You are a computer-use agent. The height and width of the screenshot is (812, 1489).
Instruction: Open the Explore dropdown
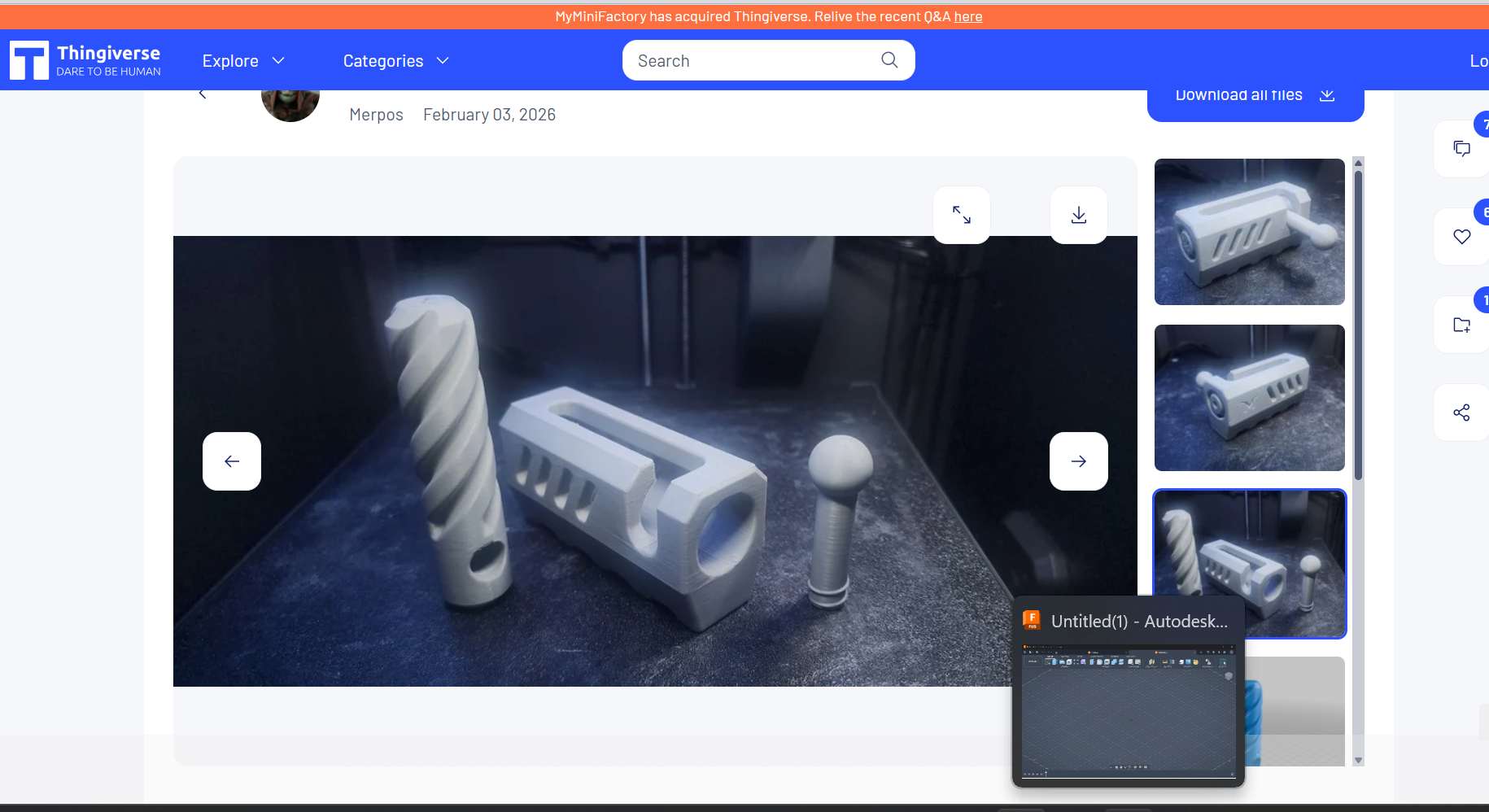[242, 60]
